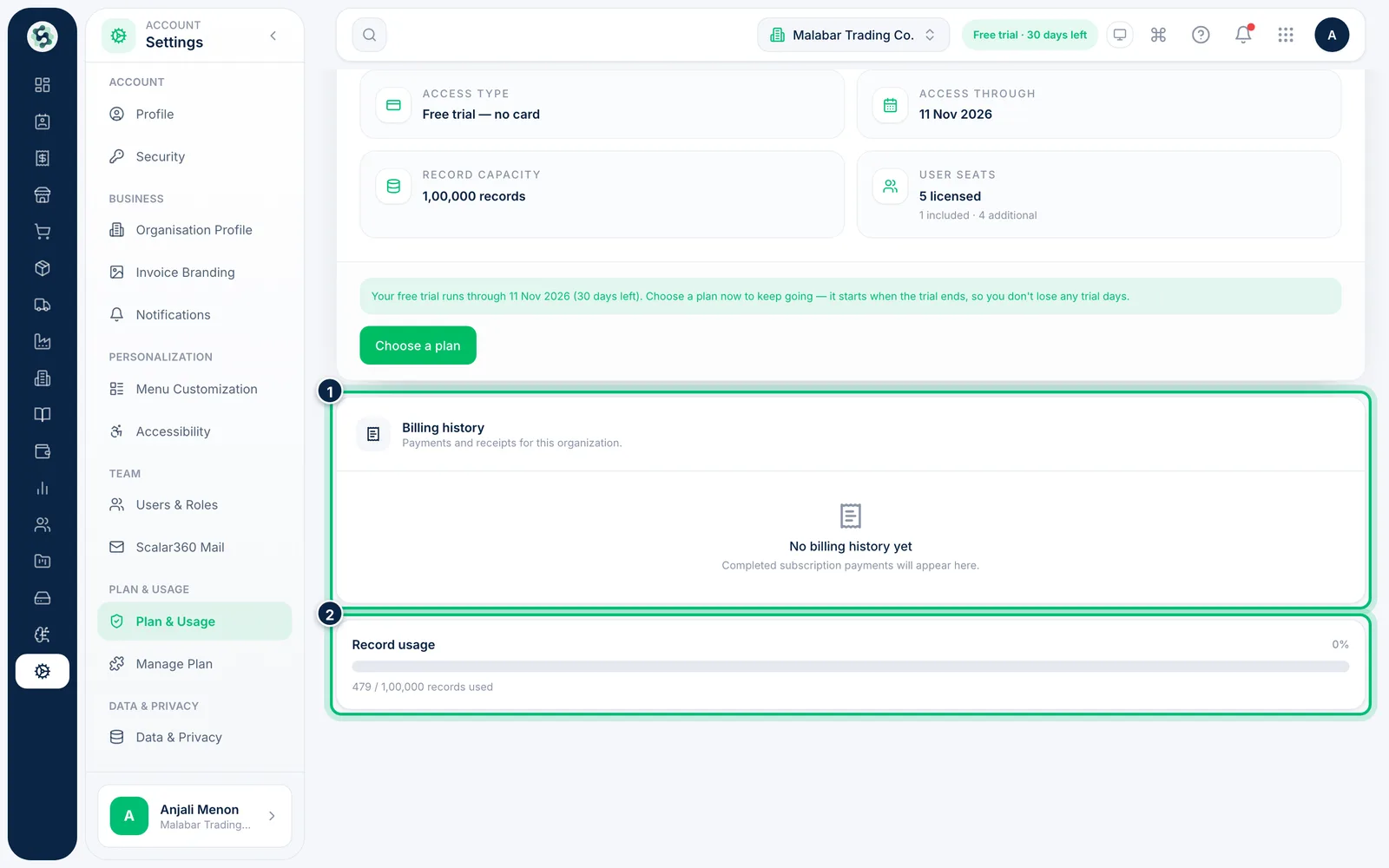
Task: Click the Billing history heading
Action: (443, 428)
